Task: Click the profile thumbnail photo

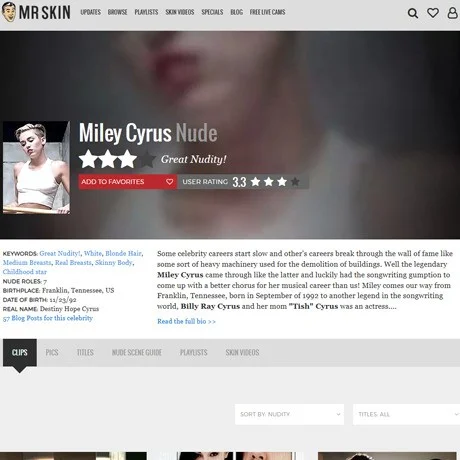Action: [36, 168]
